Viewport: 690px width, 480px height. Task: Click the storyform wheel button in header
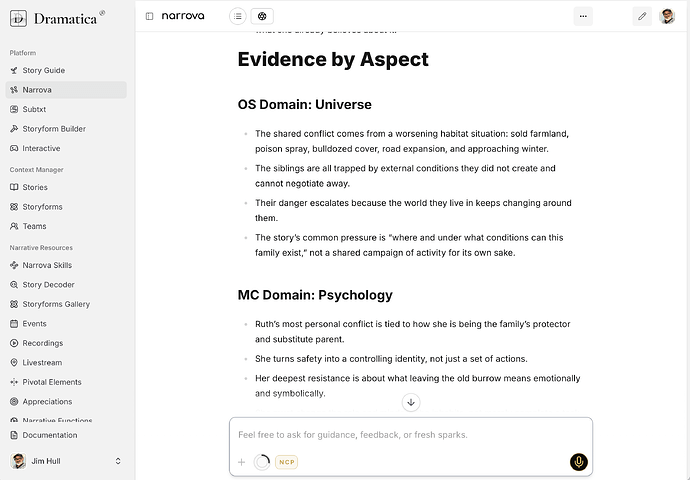pos(262,16)
